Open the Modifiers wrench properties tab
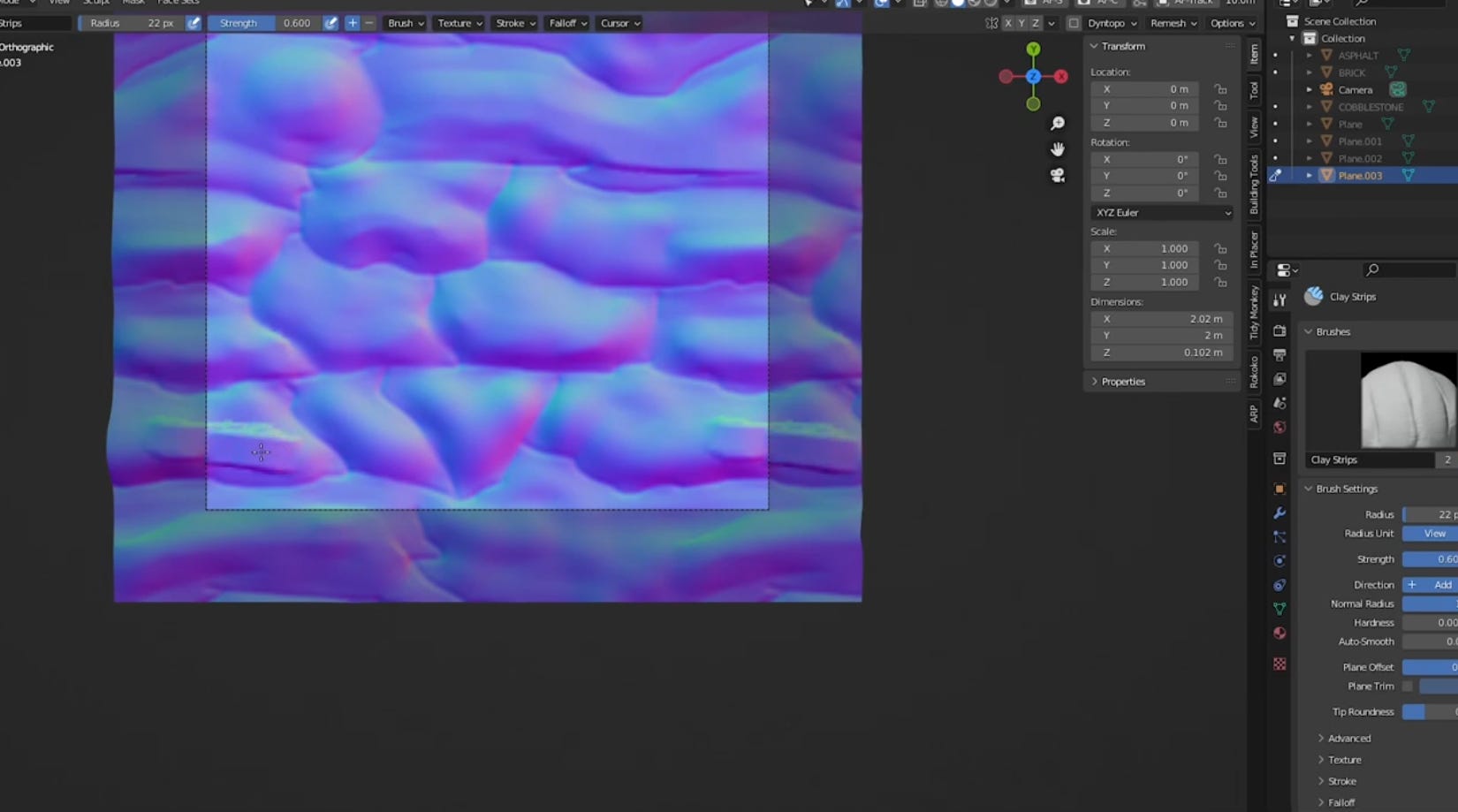The height and width of the screenshot is (812, 1458). (x=1280, y=513)
